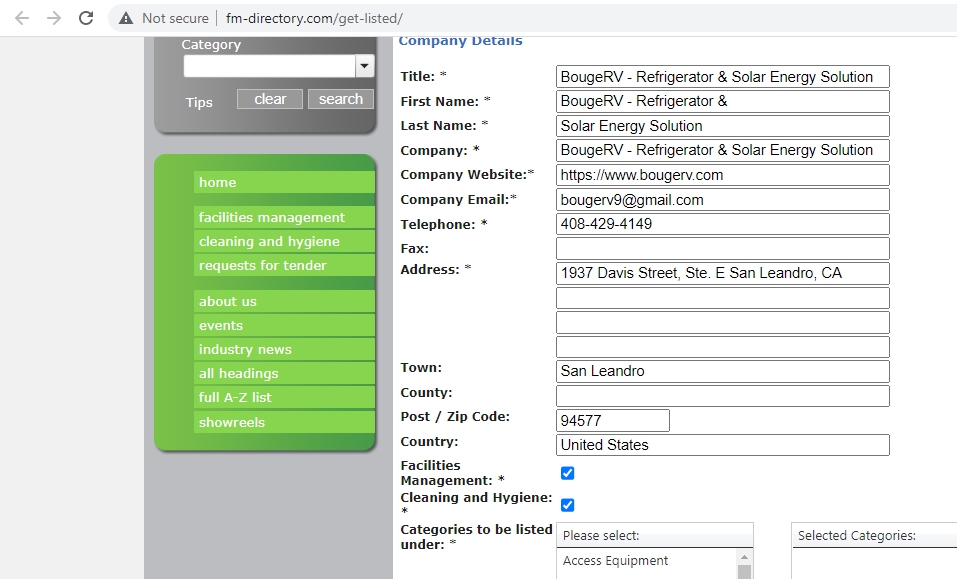Click the browser forward arrow
Screen dimensions: 957x579
tap(54, 18)
